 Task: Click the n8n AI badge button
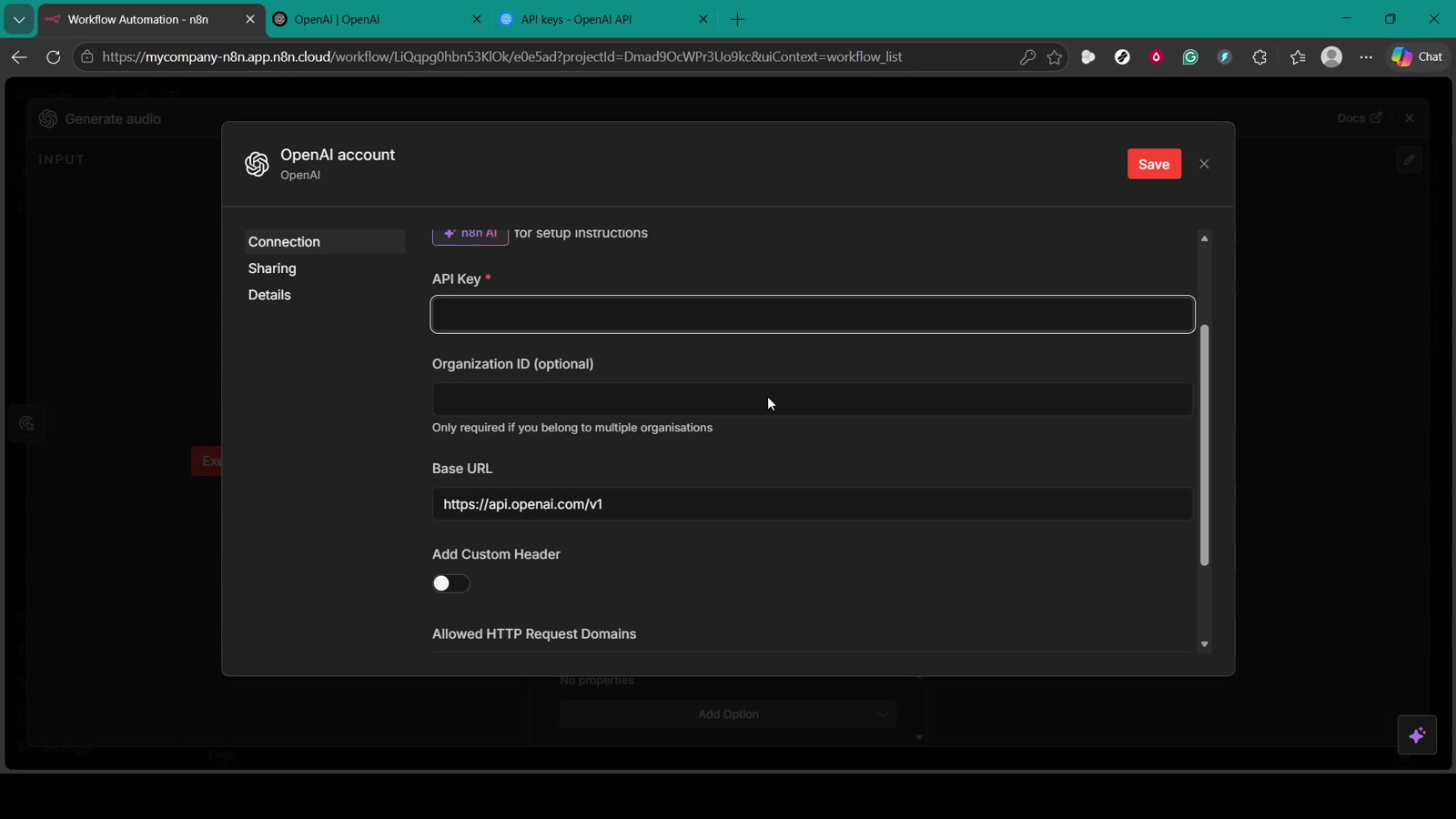pos(470,234)
